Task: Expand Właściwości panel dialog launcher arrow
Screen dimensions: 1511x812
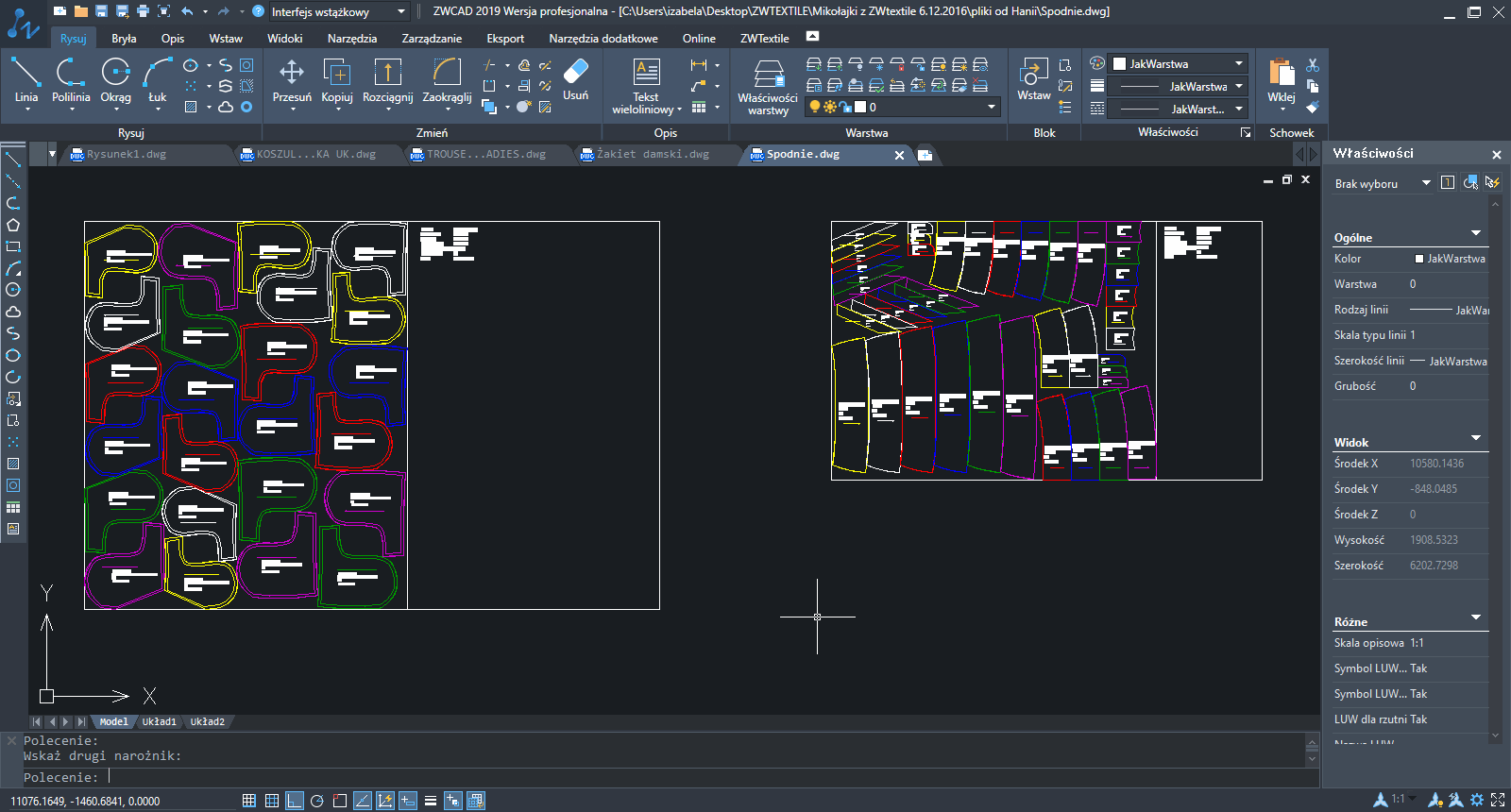Action: click(x=1246, y=133)
